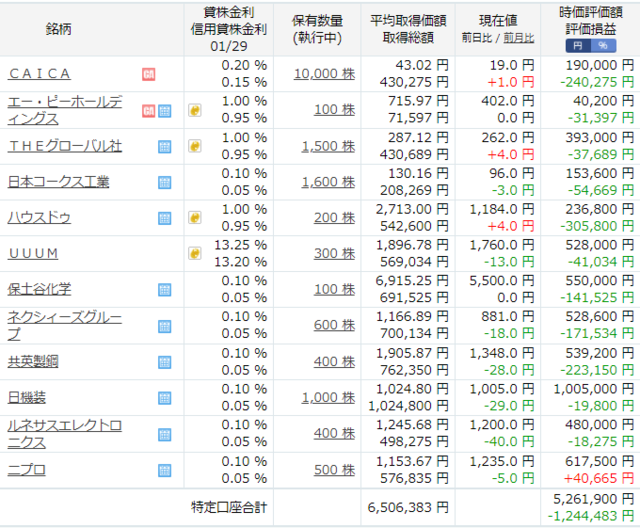Click 500 株 quantity for ニプロ
The height and width of the screenshot is (528, 640).
(334, 470)
